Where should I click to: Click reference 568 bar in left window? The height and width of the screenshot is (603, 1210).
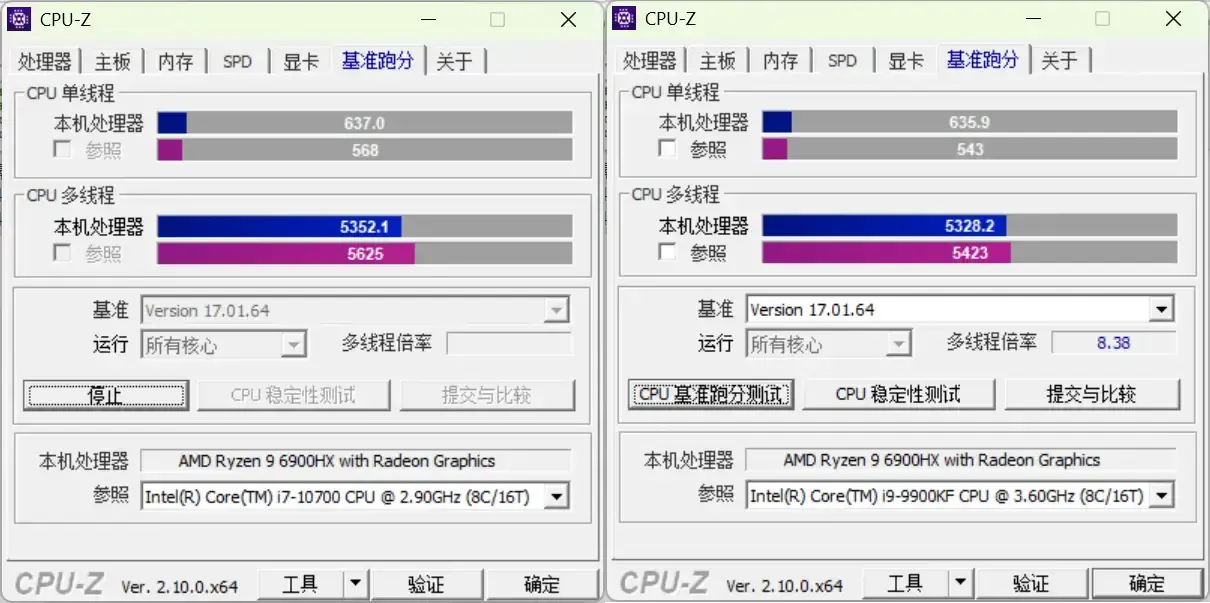(365, 150)
